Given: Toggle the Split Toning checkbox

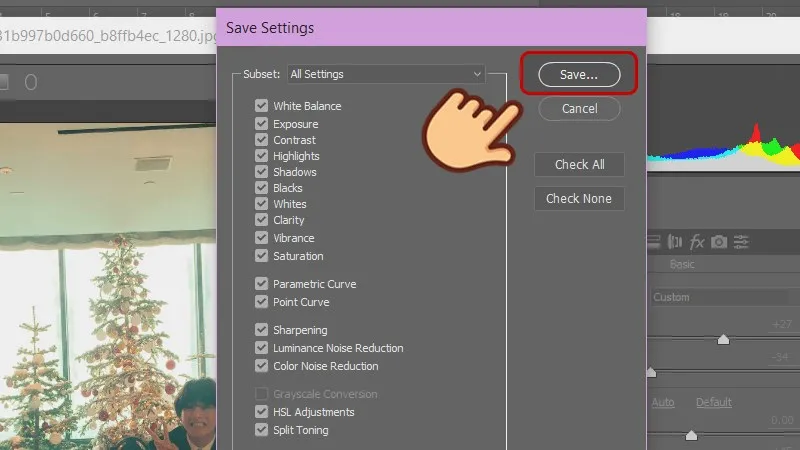Looking at the screenshot, I should click(262, 430).
